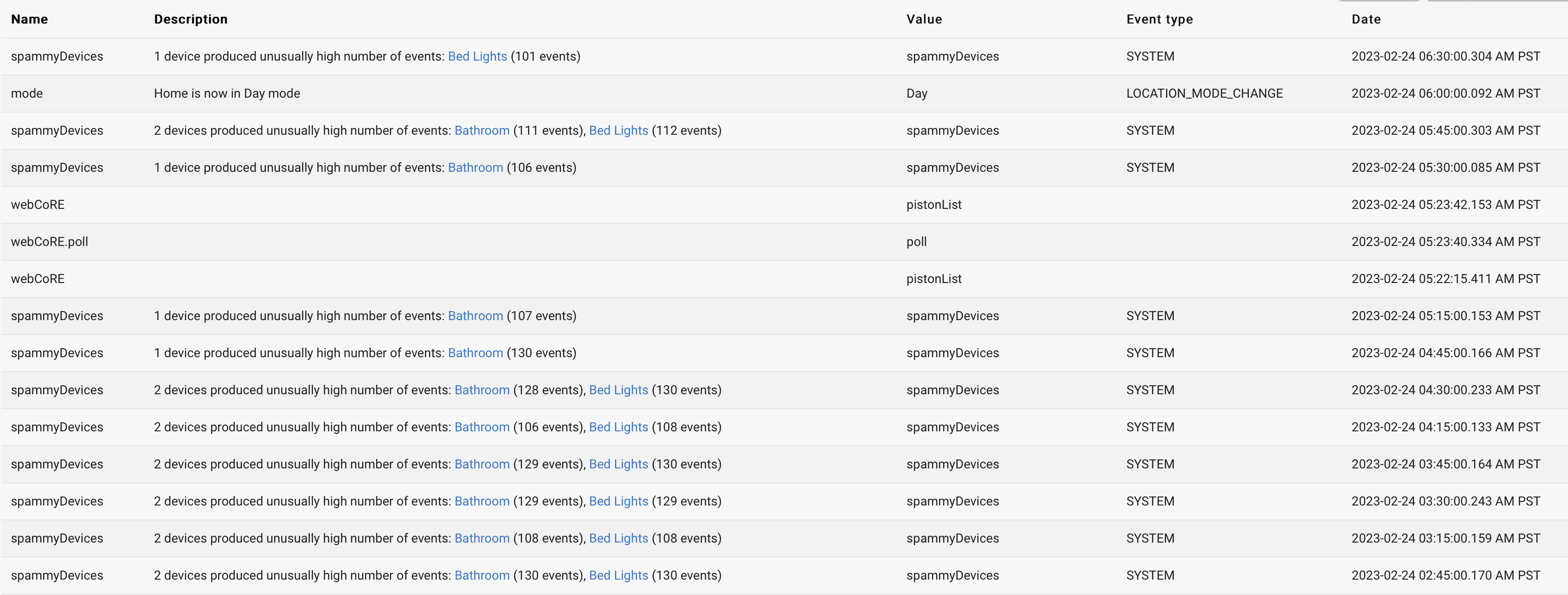Click date 2023-02-24 04:15:00.133 AM PST

[1445, 428]
